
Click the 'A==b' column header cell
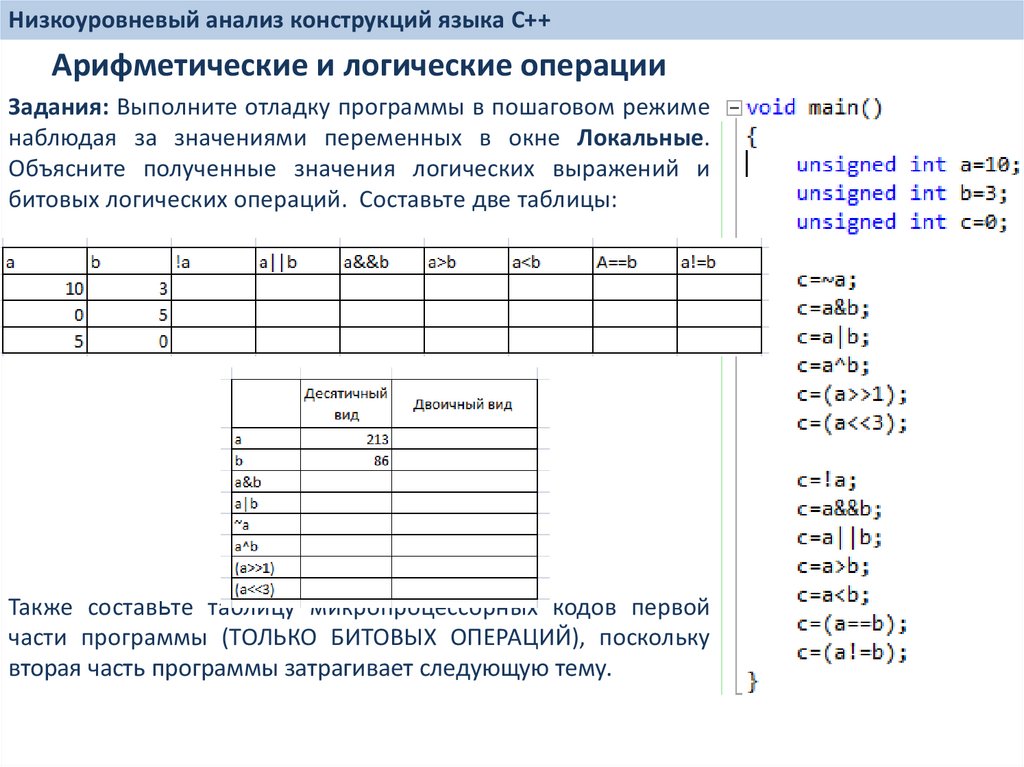coord(634,263)
